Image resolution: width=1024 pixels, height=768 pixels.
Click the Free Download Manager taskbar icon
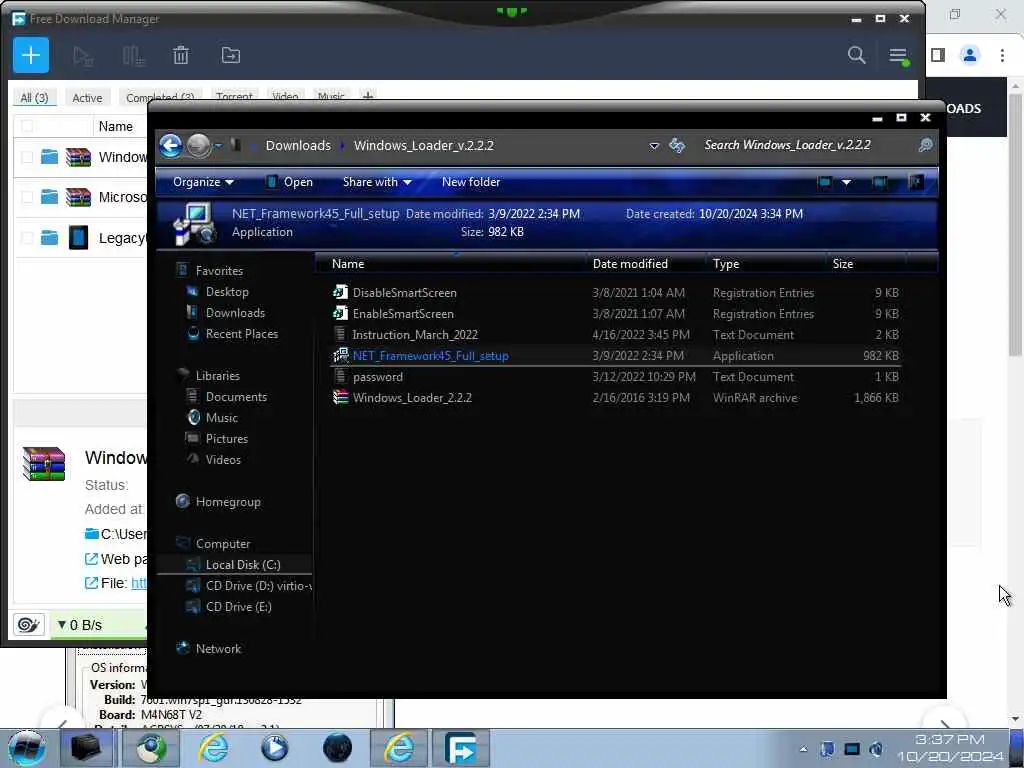[462, 748]
